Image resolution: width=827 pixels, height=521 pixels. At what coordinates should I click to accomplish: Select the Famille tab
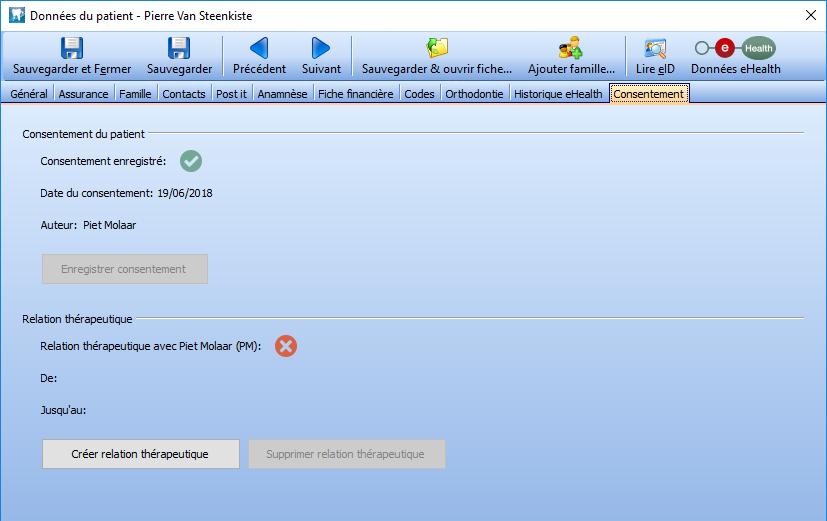point(135,94)
